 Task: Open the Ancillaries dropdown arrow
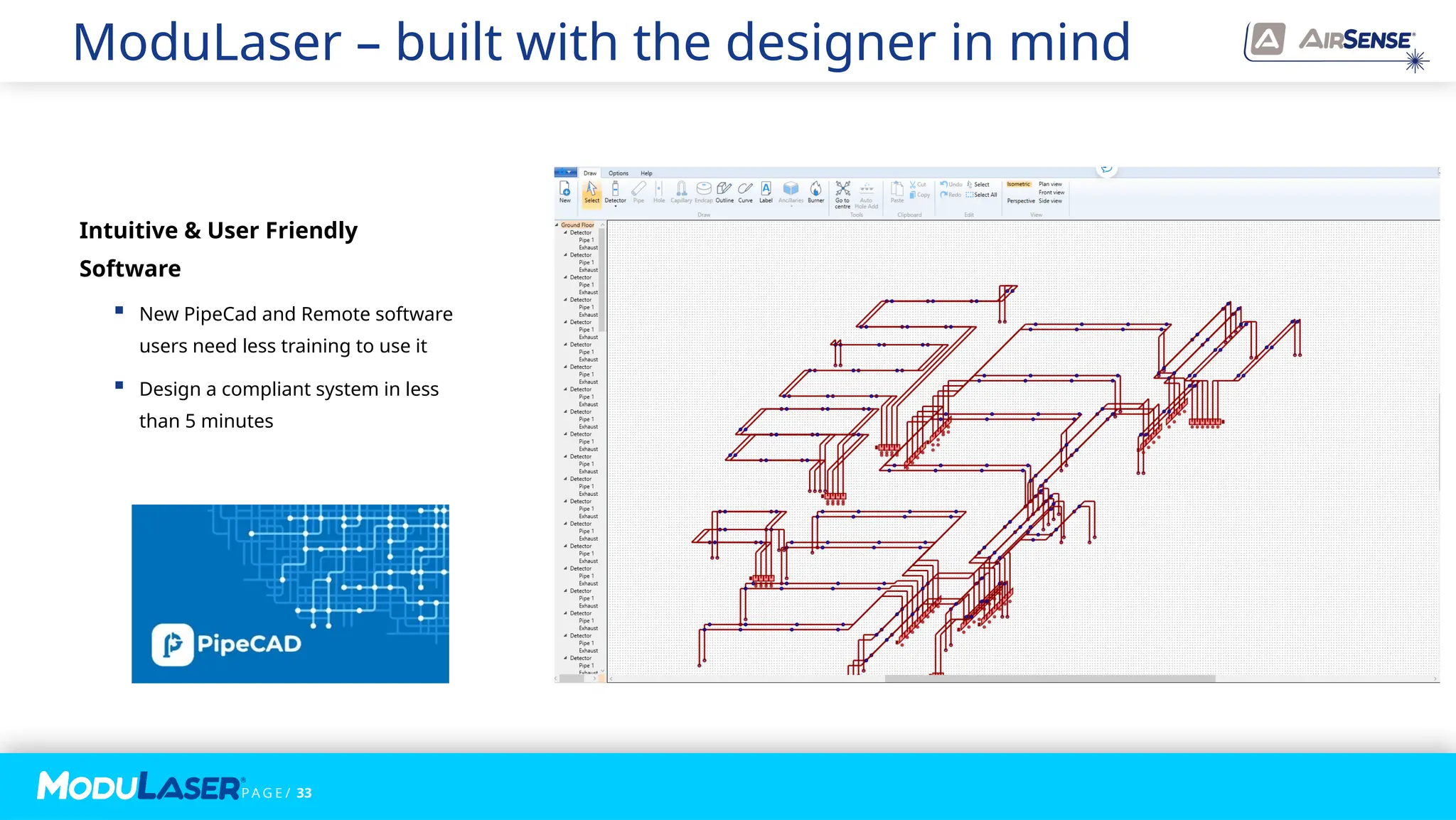[791, 206]
